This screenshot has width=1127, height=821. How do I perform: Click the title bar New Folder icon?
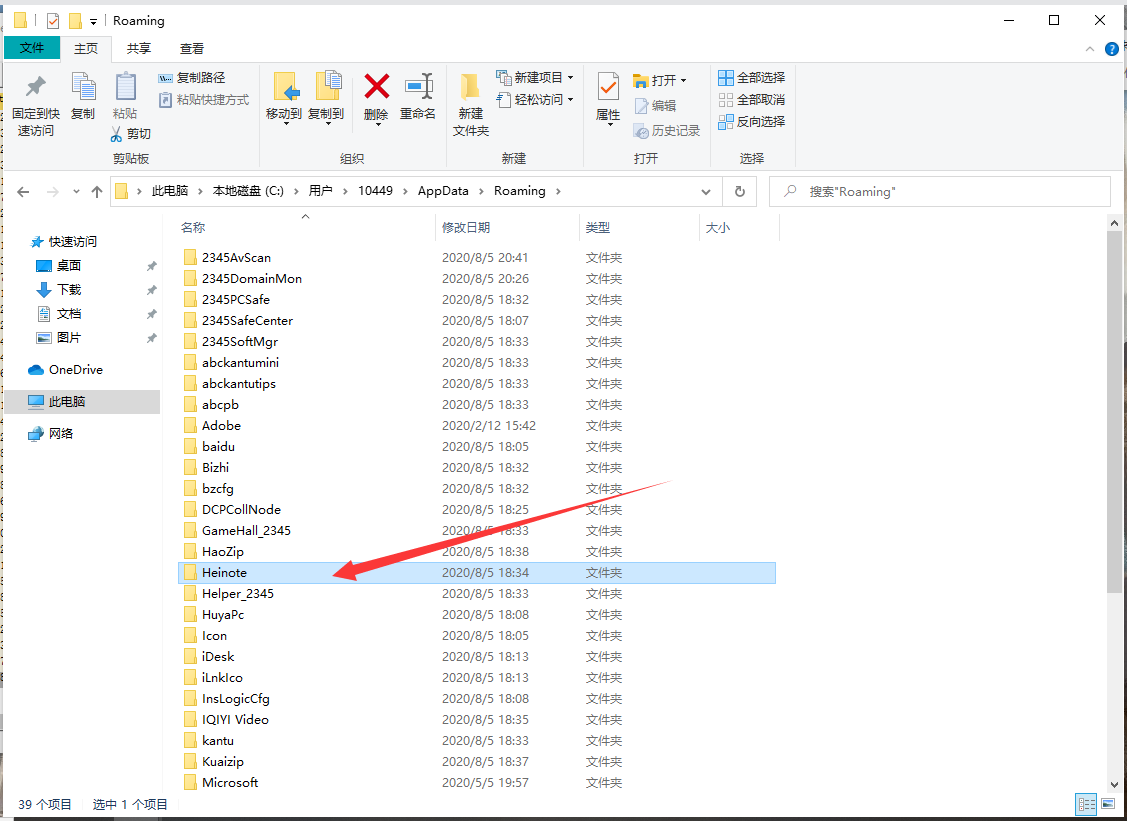click(75, 21)
